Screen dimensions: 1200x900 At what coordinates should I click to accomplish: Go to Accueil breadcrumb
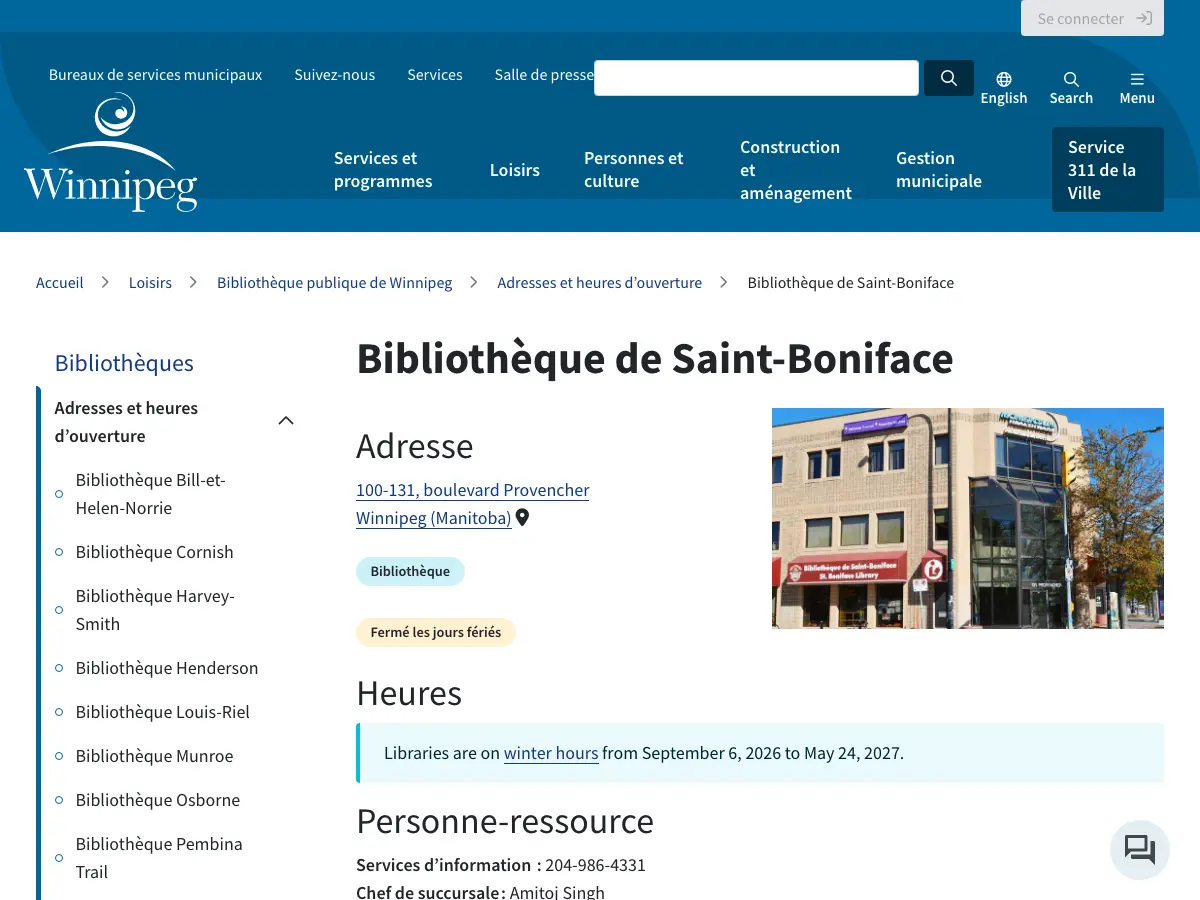[x=60, y=283]
